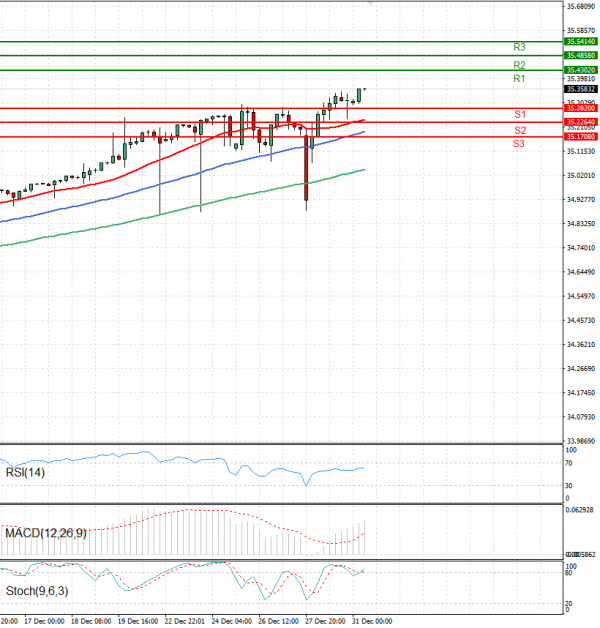Click the RSI scale value 70

(x=568, y=463)
